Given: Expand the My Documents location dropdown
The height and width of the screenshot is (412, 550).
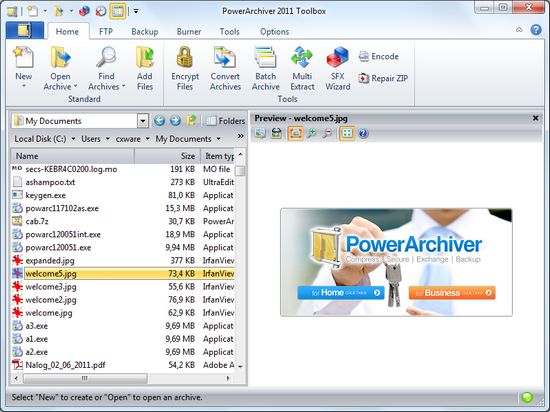Looking at the screenshot, I should (143, 121).
